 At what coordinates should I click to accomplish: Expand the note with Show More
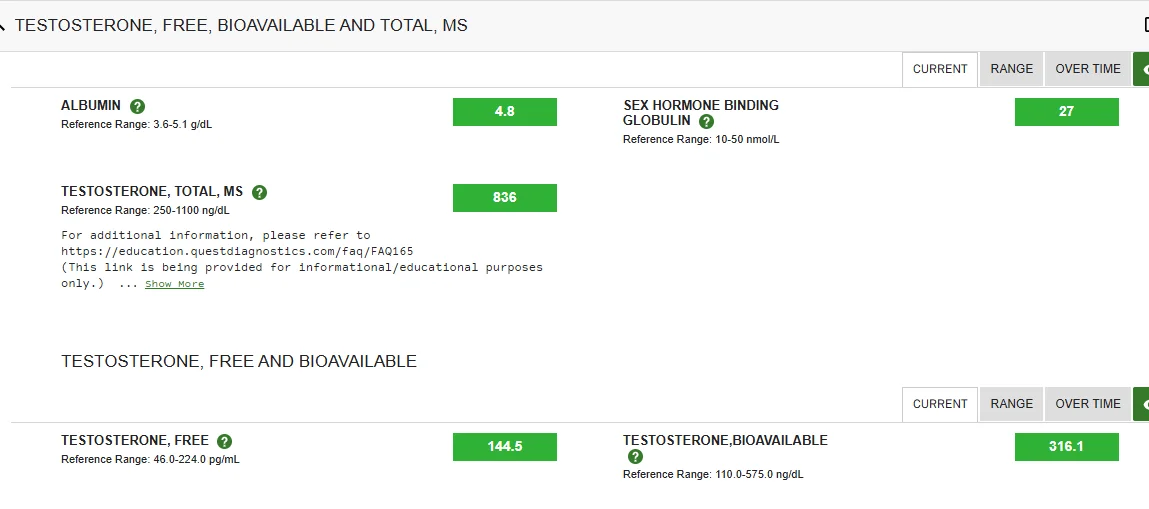(174, 284)
